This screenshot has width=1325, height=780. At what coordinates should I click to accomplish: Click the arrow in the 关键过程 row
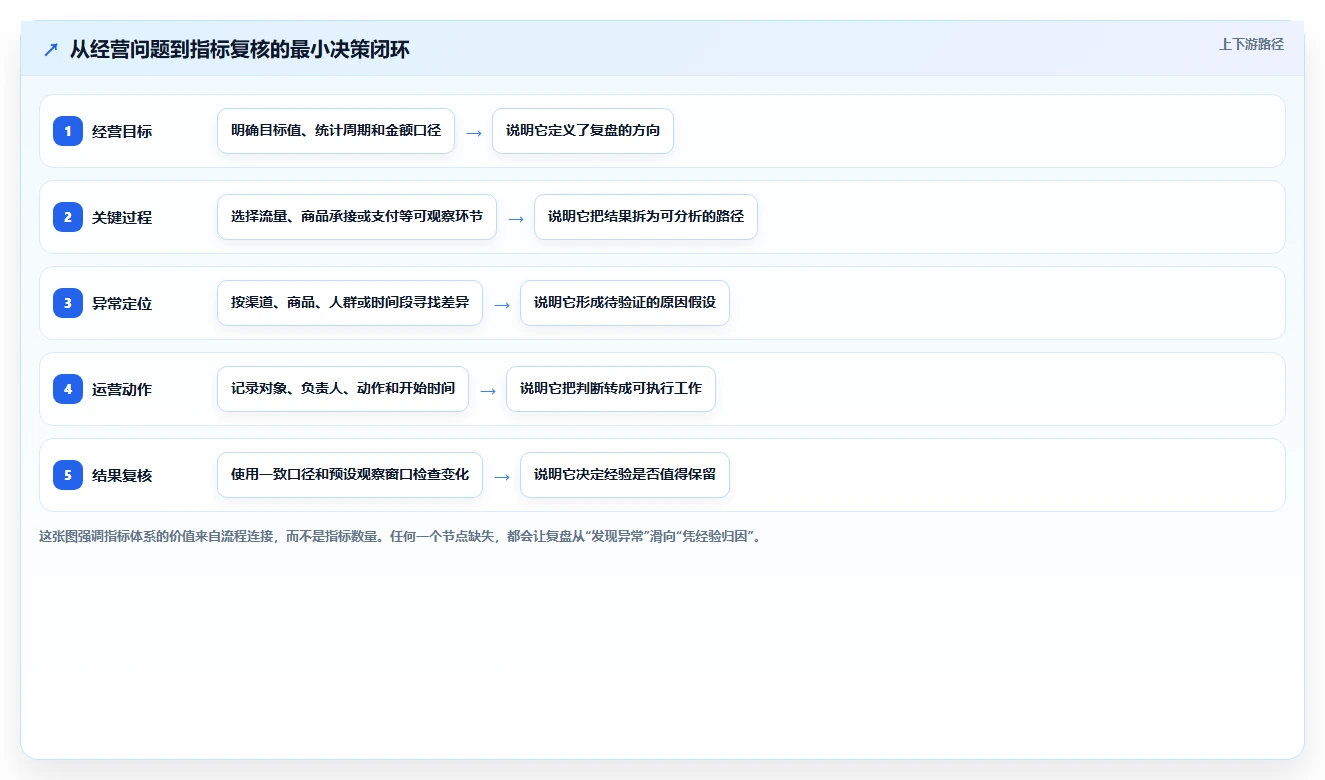[516, 218]
